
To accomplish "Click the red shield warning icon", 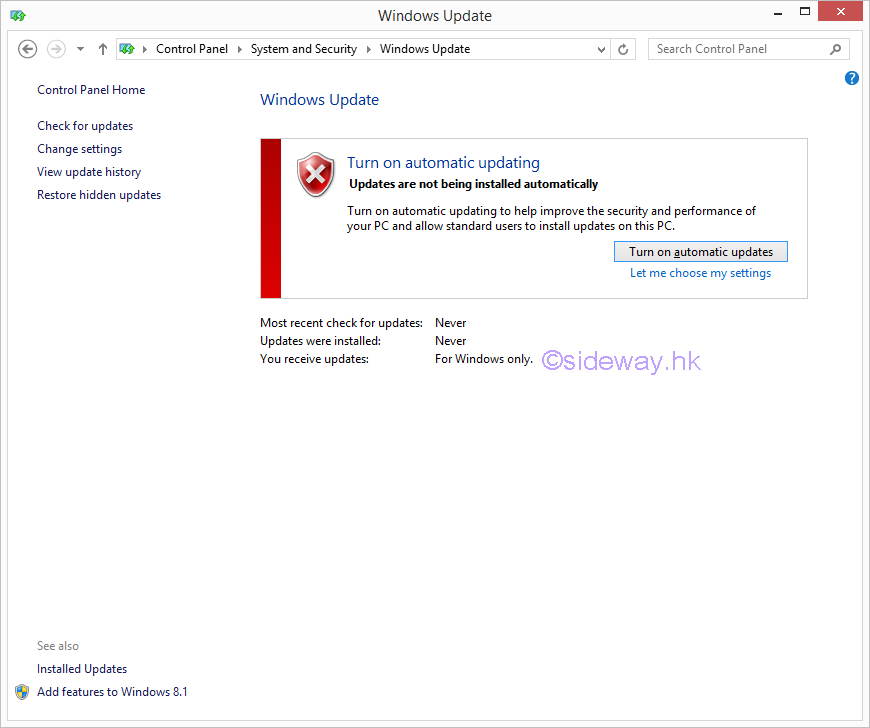I will click(x=316, y=175).
